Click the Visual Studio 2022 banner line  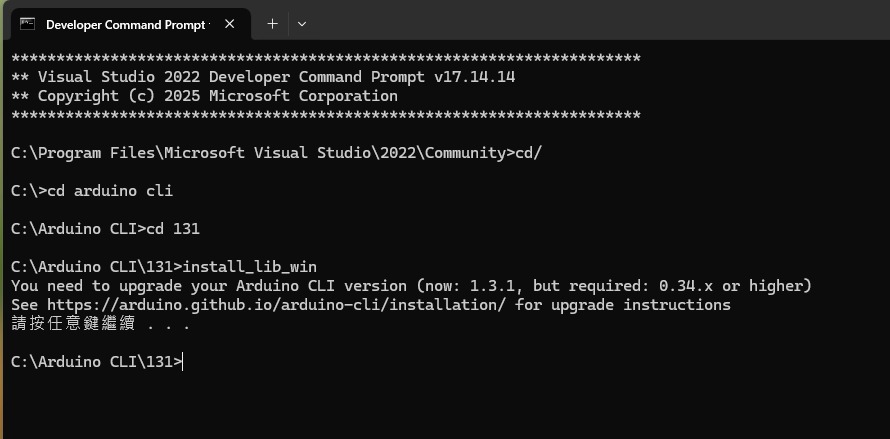(263, 77)
